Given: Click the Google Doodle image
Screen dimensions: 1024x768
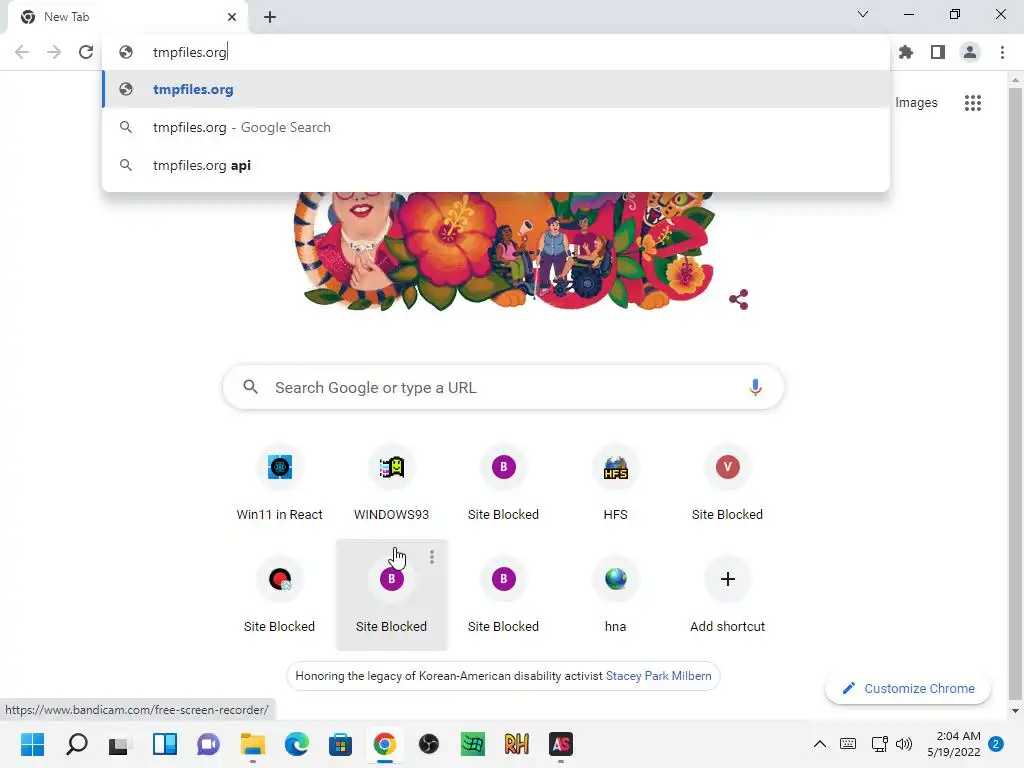Looking at the screenshot, I should tap(504, 251).
